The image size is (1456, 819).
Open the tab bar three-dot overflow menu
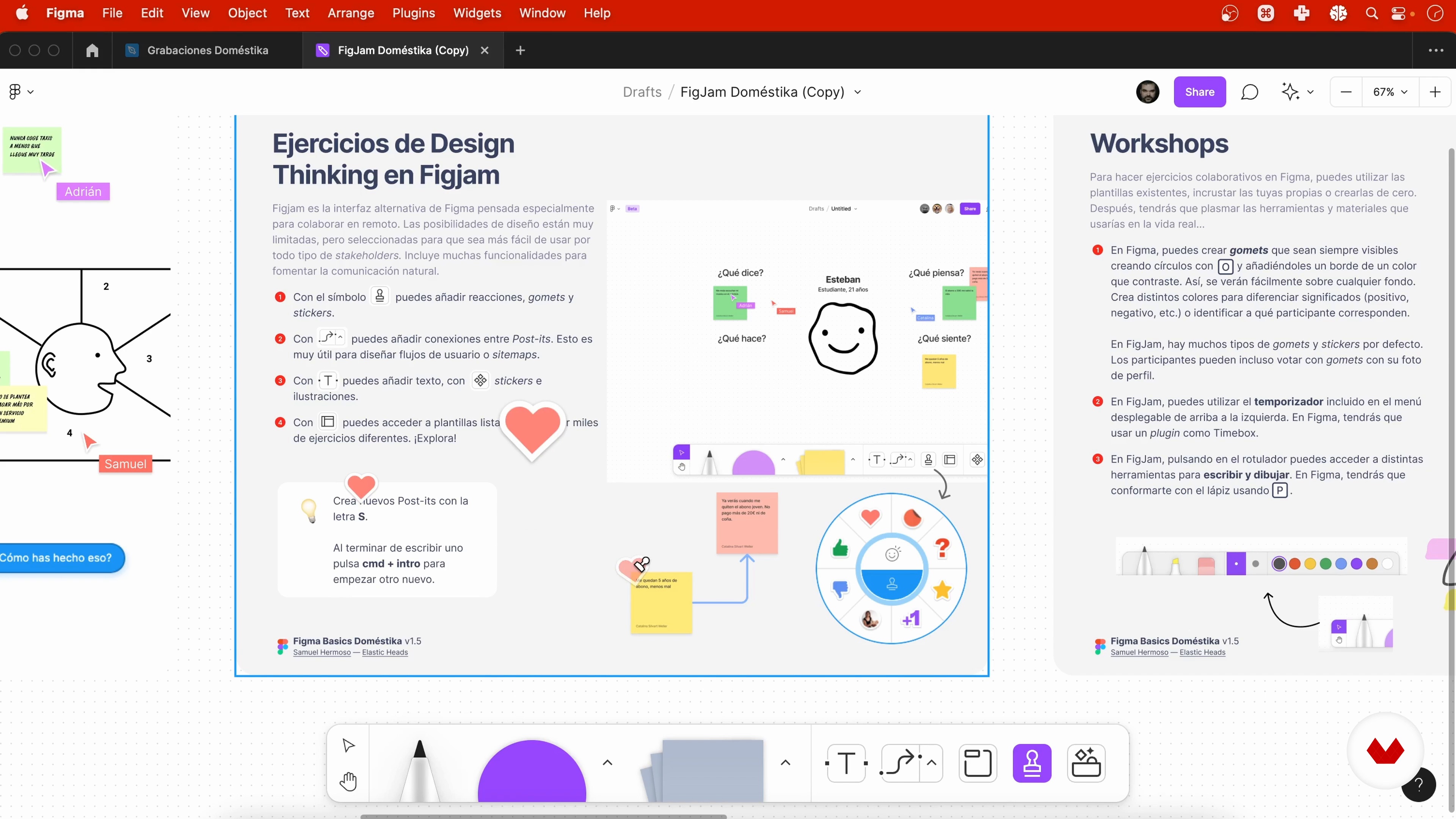pyautogui.click(x=1436, y=50)
